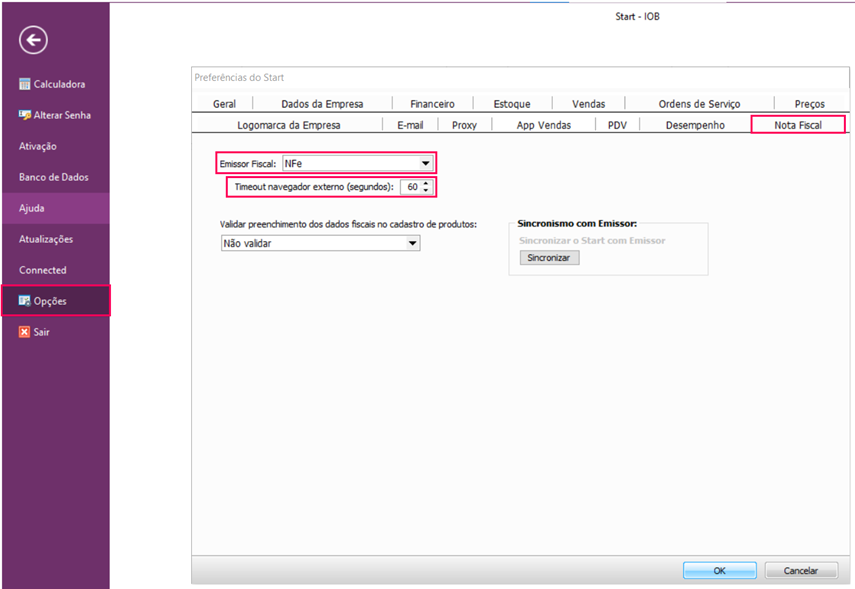Click the timeout seconds input field
Viewport: 855px width, 589px height.
411,187
